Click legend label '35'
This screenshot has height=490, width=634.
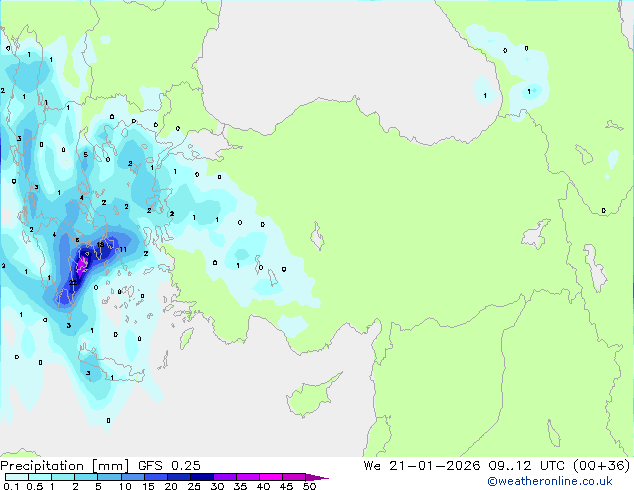[240, 486]
